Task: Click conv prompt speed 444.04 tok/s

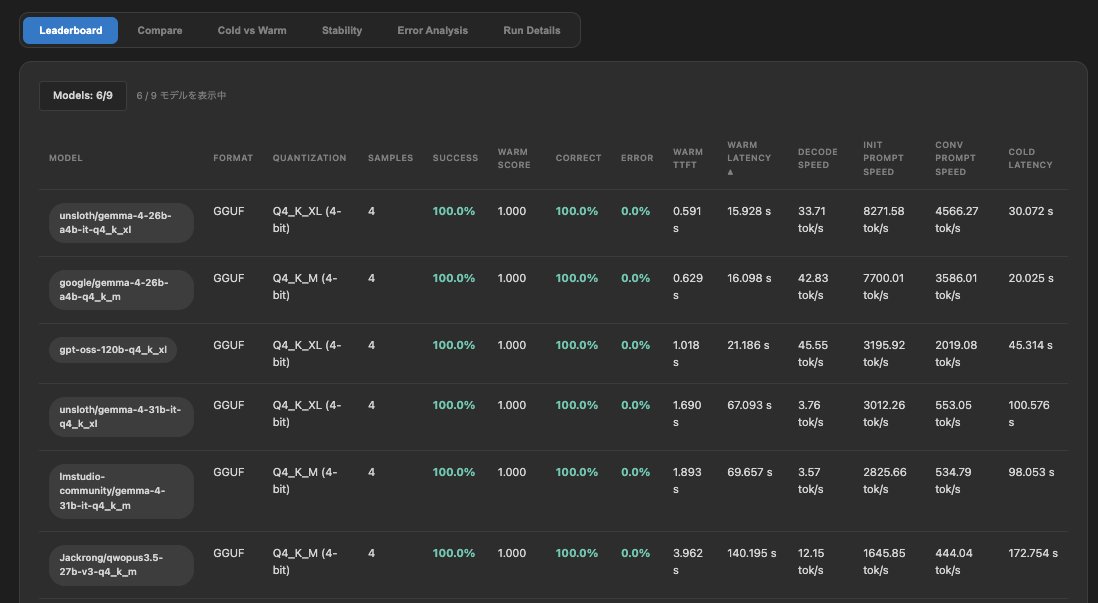Action: click(x=954, y=561)
